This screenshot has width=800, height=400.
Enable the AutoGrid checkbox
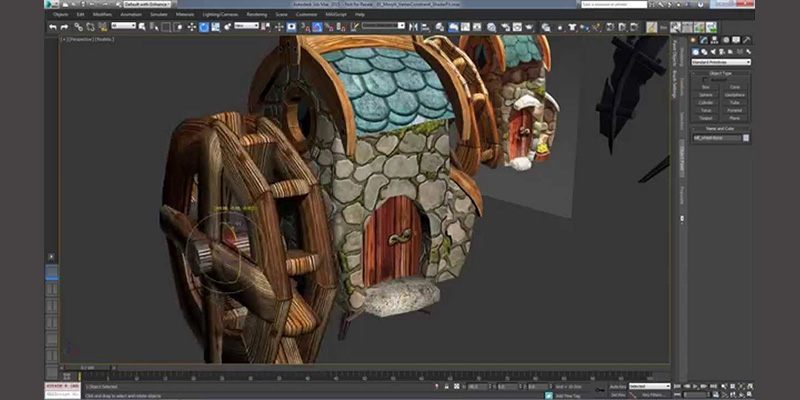pos(705,80)
